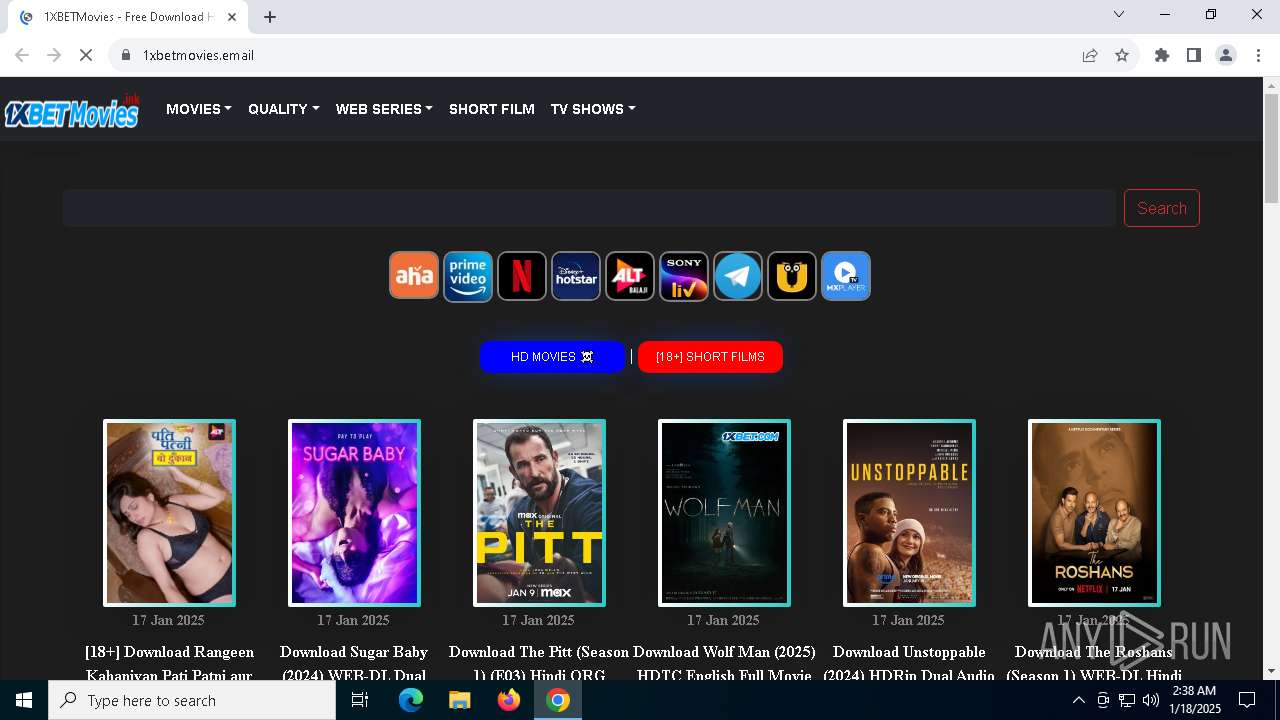
Task: Open the notification center
Action: coord(1247,700)
